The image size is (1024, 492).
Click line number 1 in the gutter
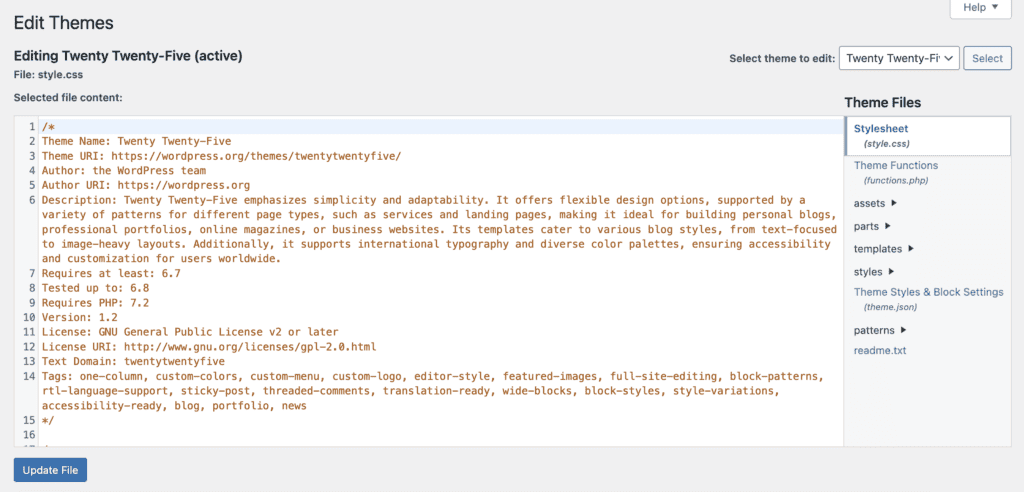click(31, 127)
